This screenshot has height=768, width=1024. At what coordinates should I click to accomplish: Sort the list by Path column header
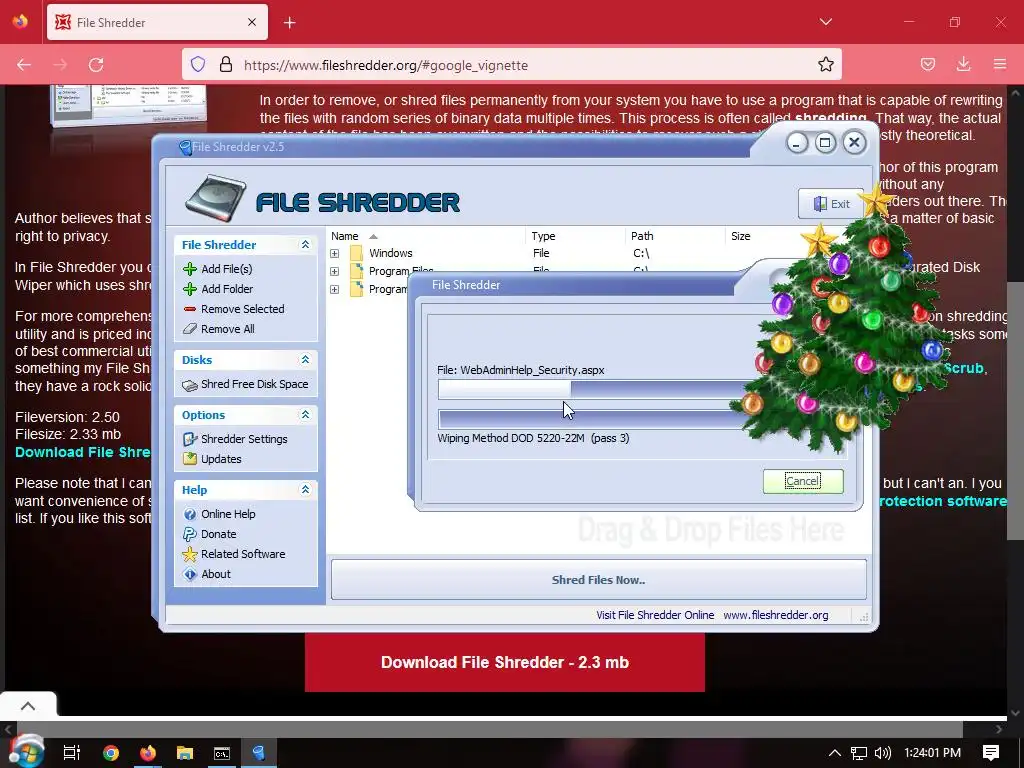click(675, 236)
